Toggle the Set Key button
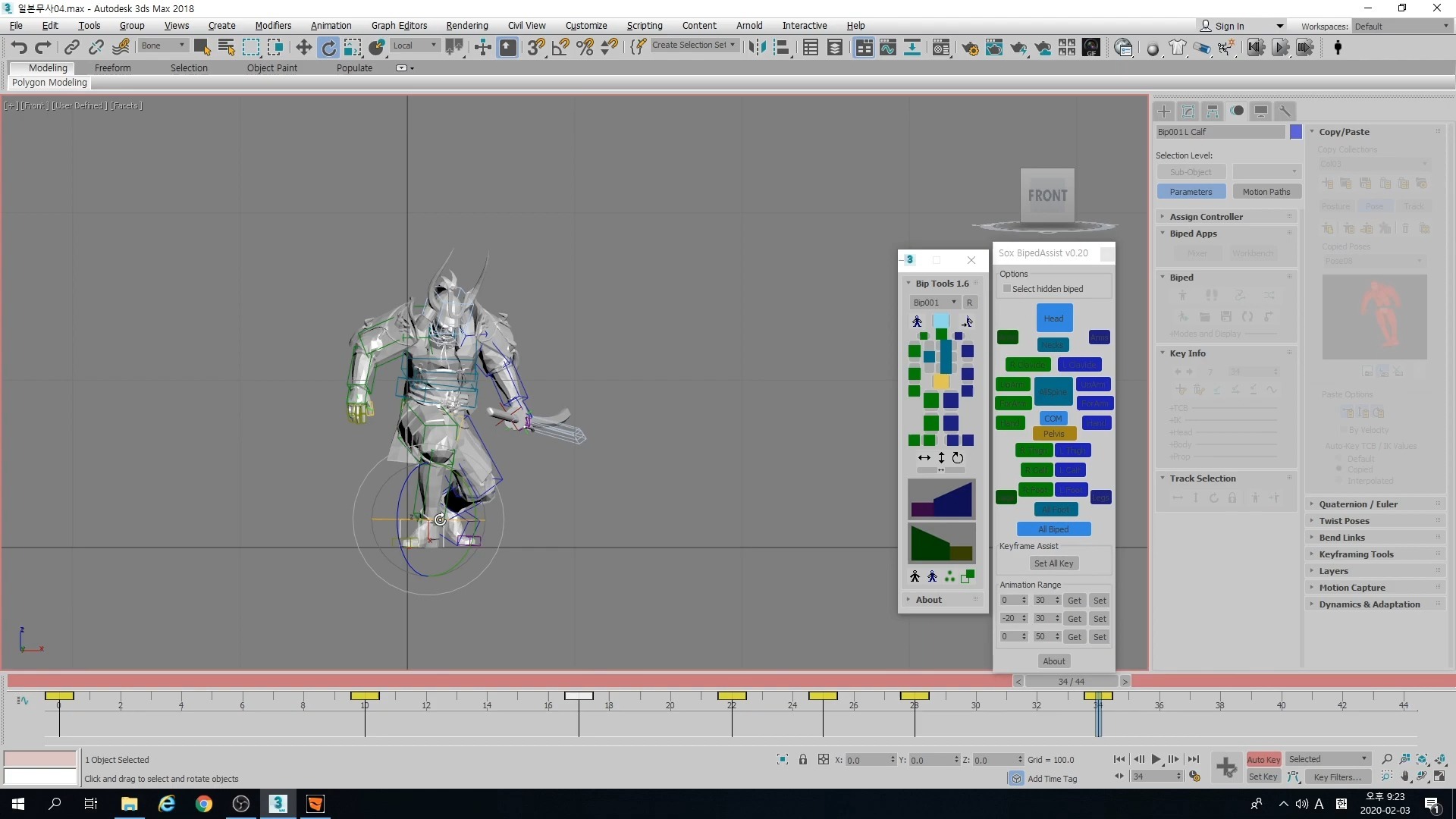 [x=1263, y=777]
